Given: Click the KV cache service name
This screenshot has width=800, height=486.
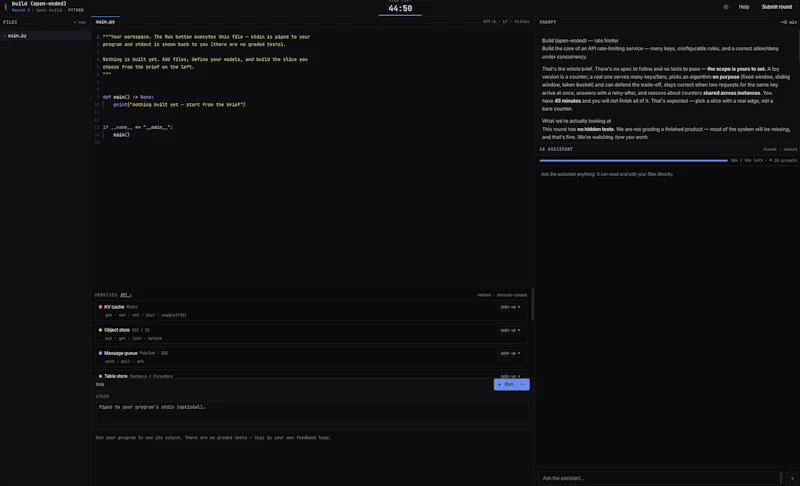Looking at the screenshot, I should (x=114, y=307).
